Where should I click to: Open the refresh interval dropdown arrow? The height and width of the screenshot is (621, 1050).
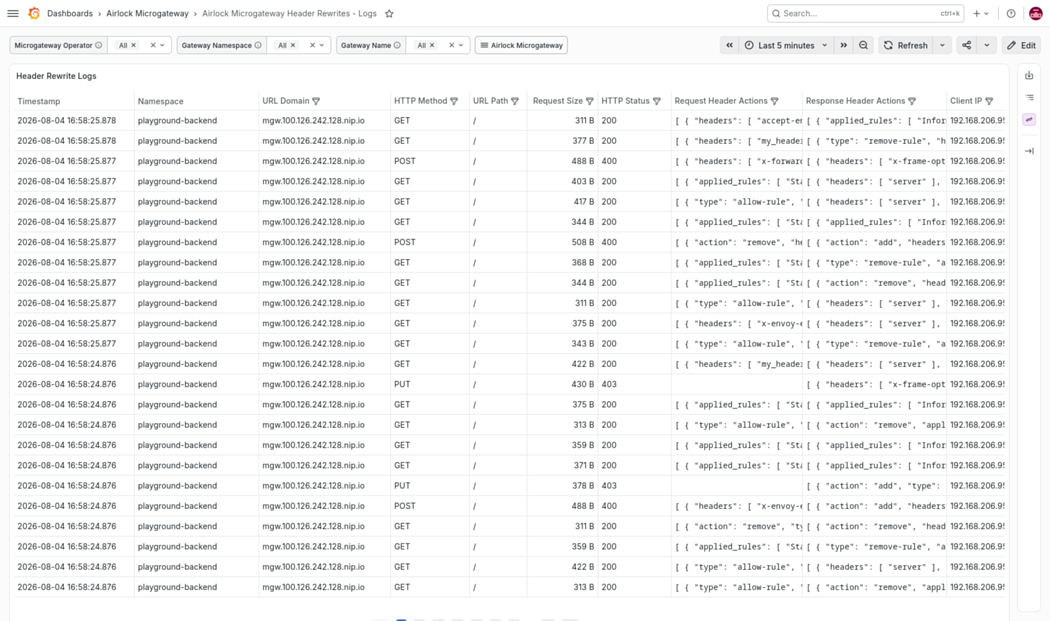(x=942, y=46)
